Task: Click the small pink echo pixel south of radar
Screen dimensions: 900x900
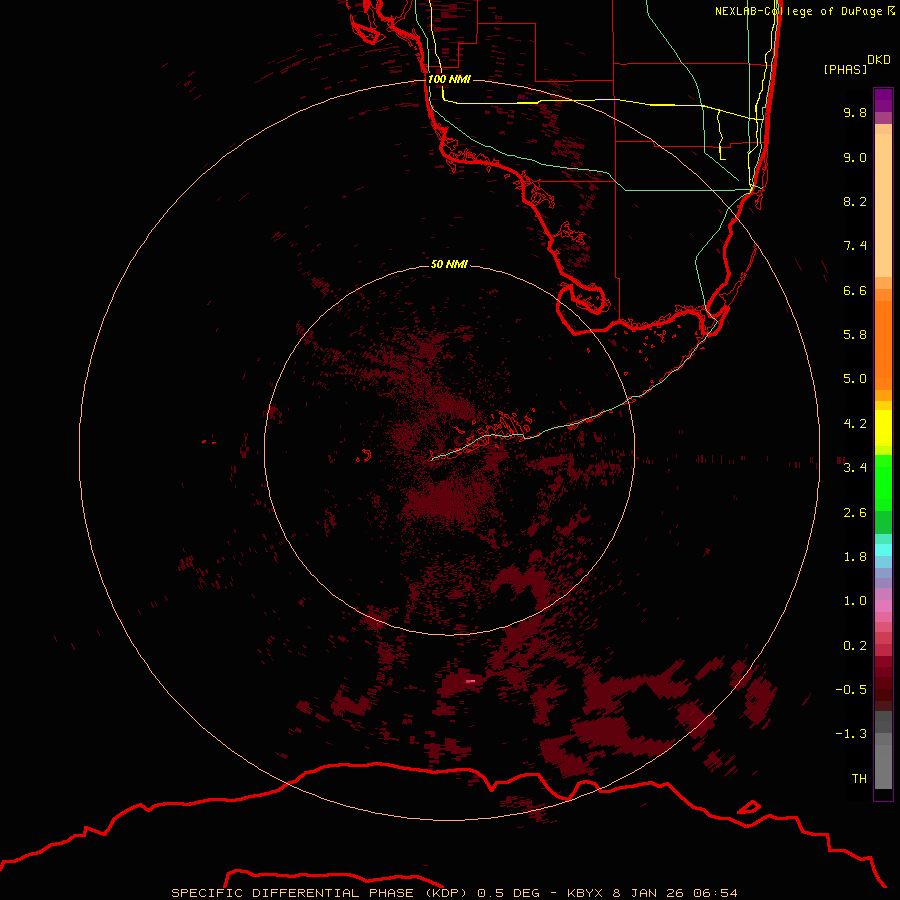Action: coord(470,681)
